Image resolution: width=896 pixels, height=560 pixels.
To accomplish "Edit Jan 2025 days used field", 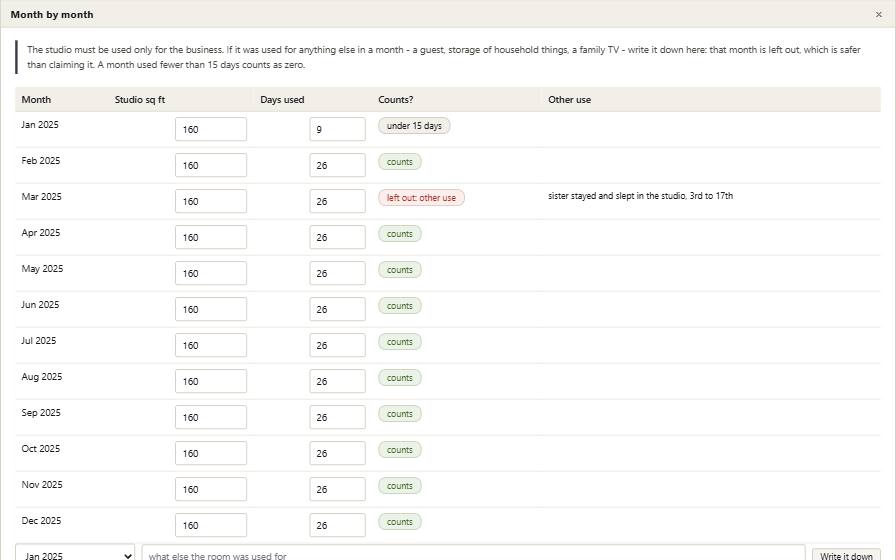I will pyautogui.click(x=337, y=129).
